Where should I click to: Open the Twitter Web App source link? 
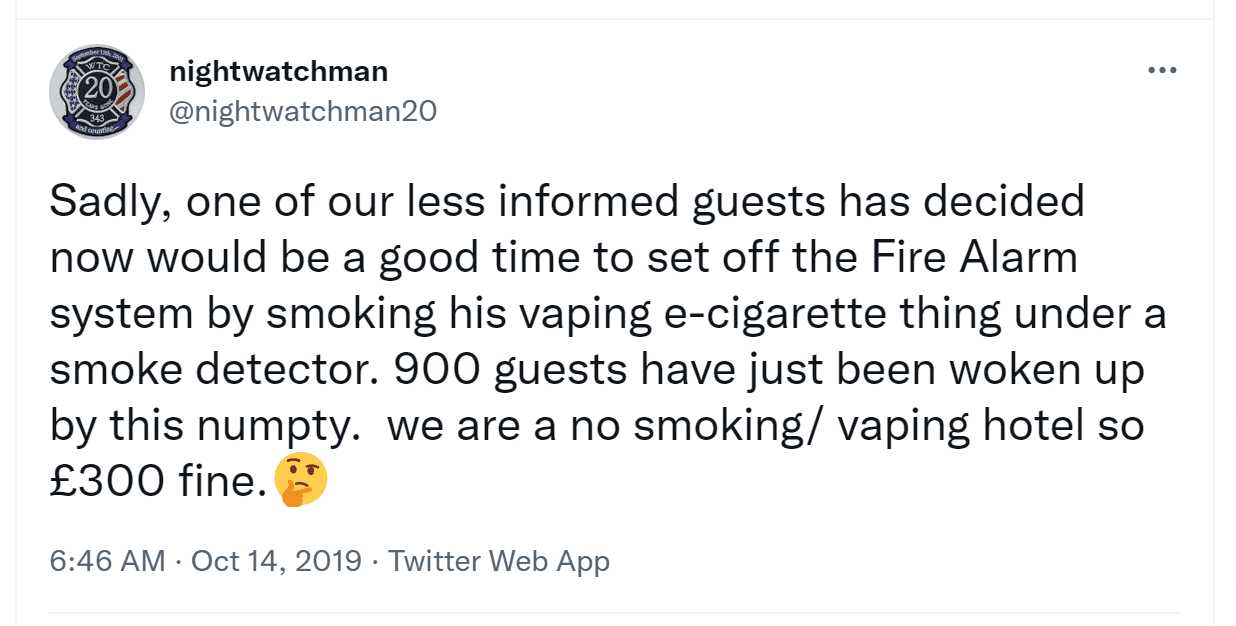(499, 560)
